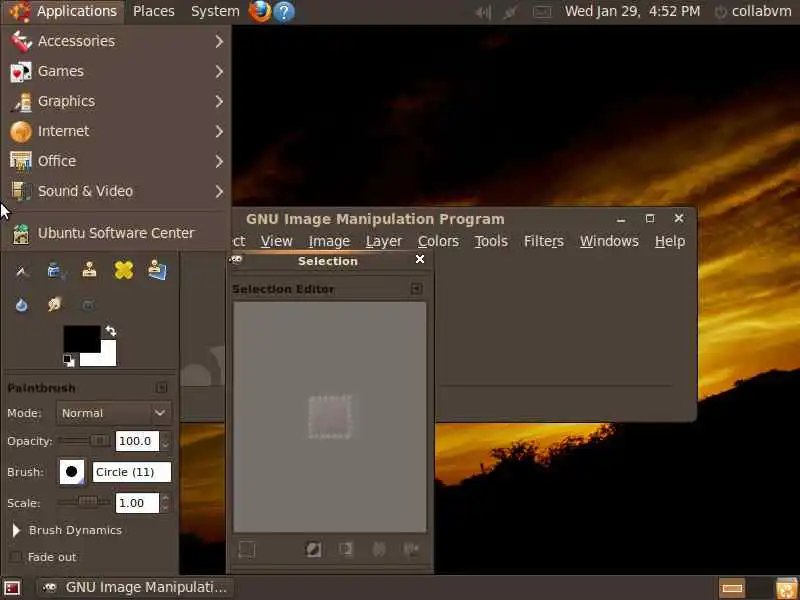Open the collabvm user session menu

(753, 11)
